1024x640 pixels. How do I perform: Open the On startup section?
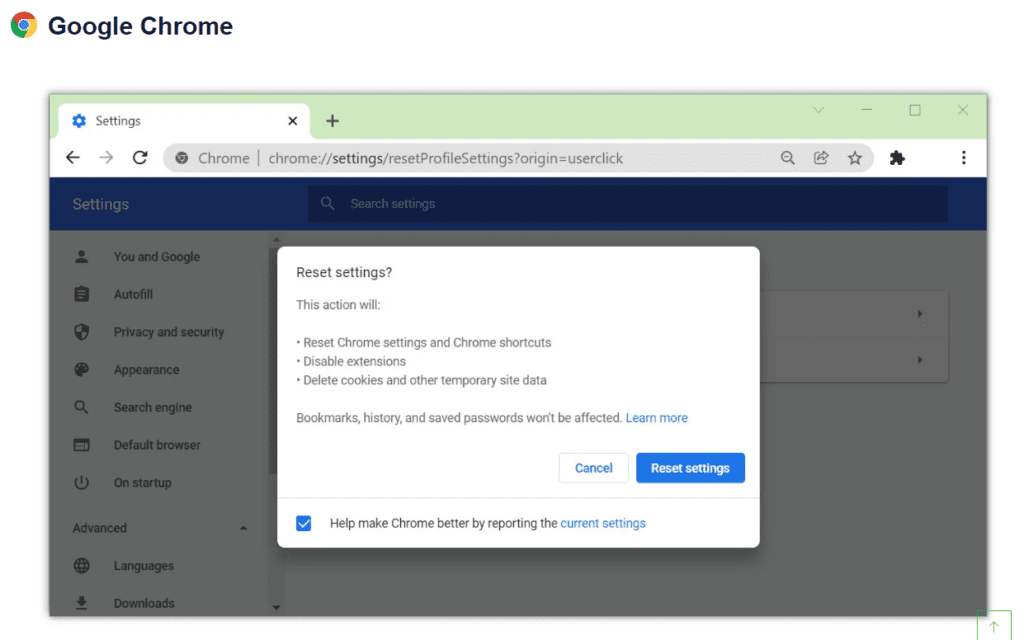[x=142, y=483]
